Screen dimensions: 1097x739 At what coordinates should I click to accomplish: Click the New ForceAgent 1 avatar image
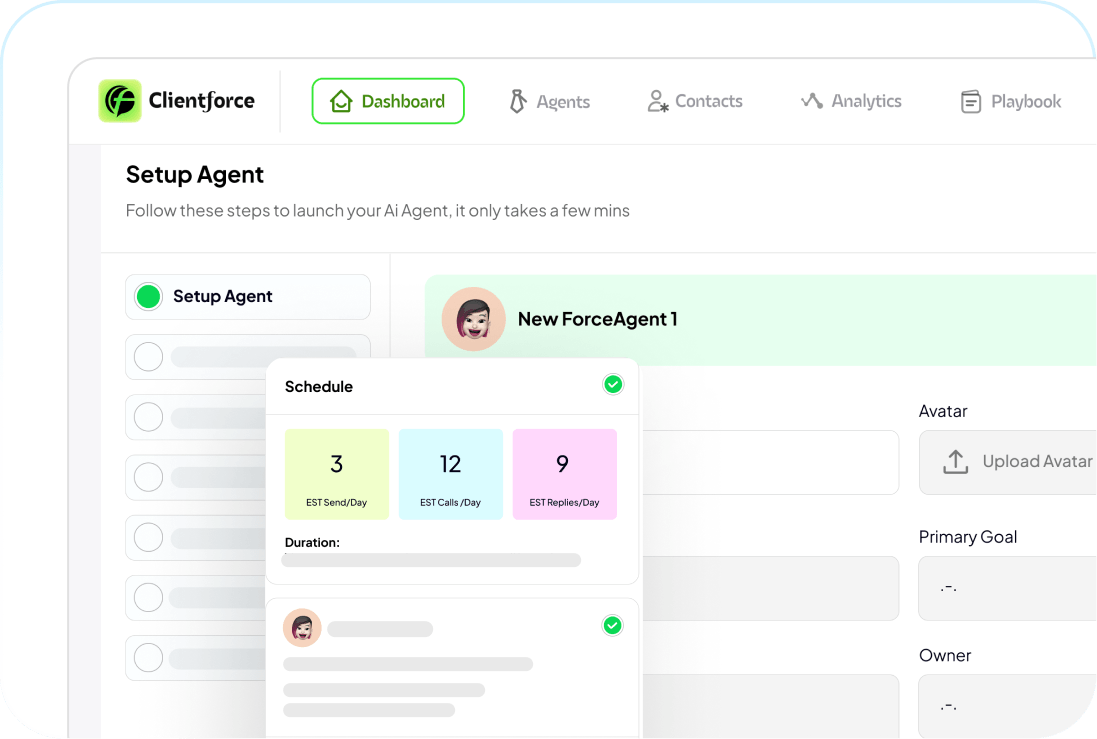[x=473, y=319]
